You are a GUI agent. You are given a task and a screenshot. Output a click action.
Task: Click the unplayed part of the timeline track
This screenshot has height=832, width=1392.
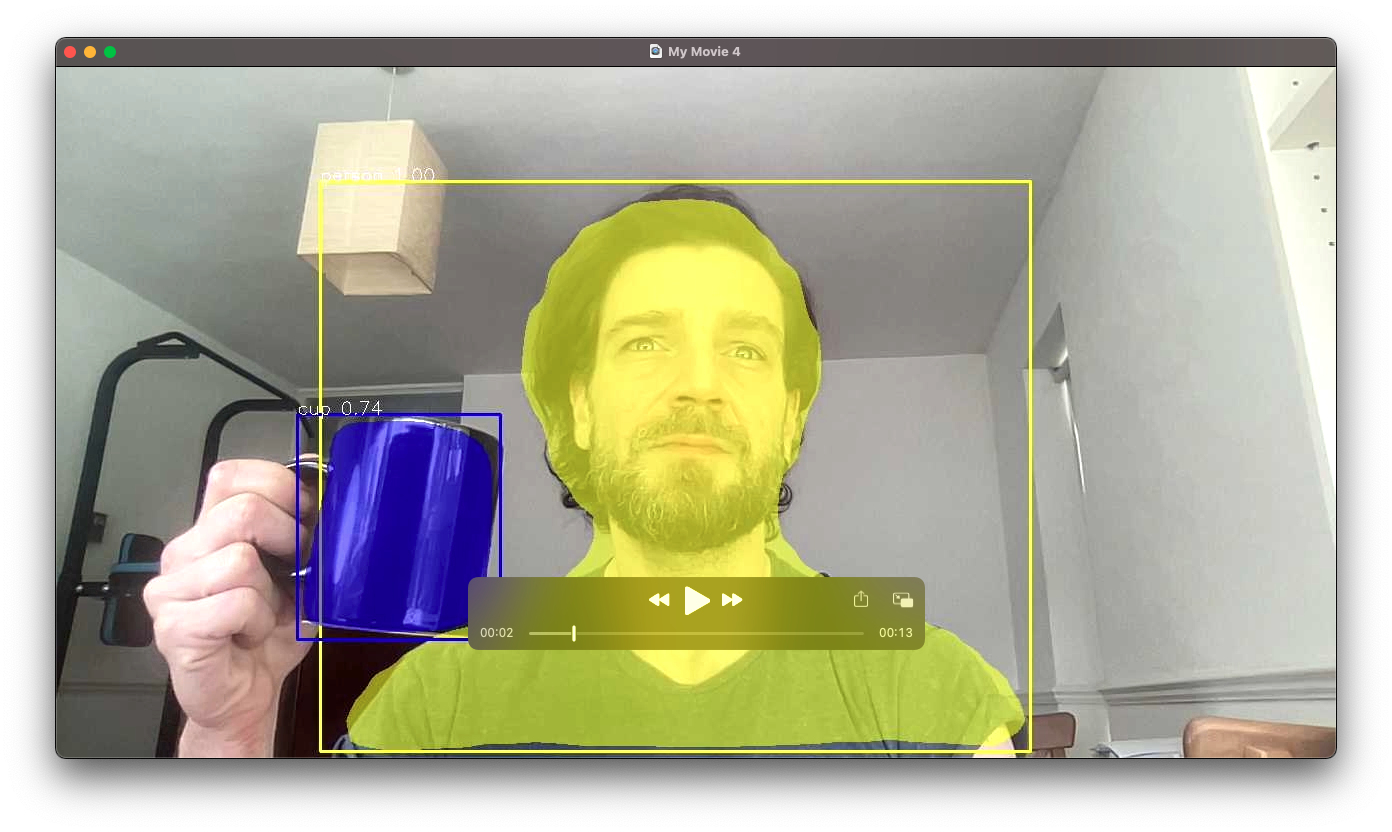tap(720, 633)
